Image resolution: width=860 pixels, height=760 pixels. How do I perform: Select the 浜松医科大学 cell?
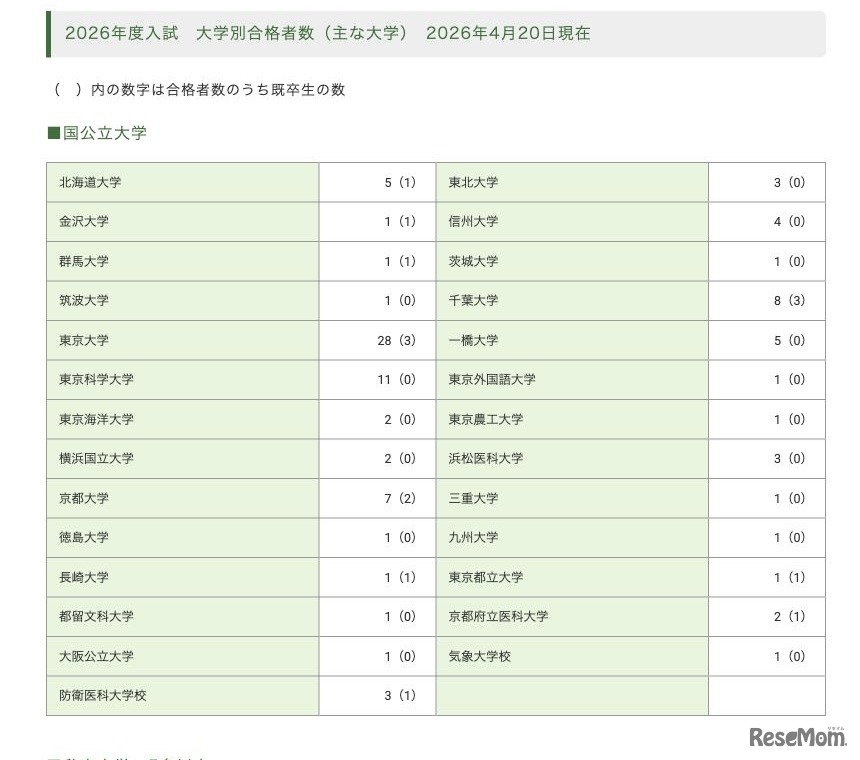coord(572,459)
